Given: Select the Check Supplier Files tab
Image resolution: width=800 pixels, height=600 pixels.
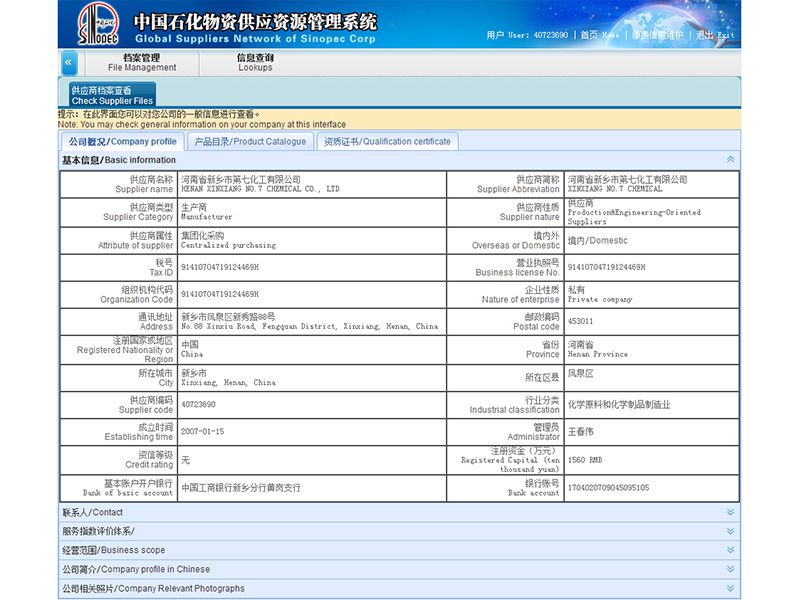Looking at the screenshot, I should tap(112, 95).
